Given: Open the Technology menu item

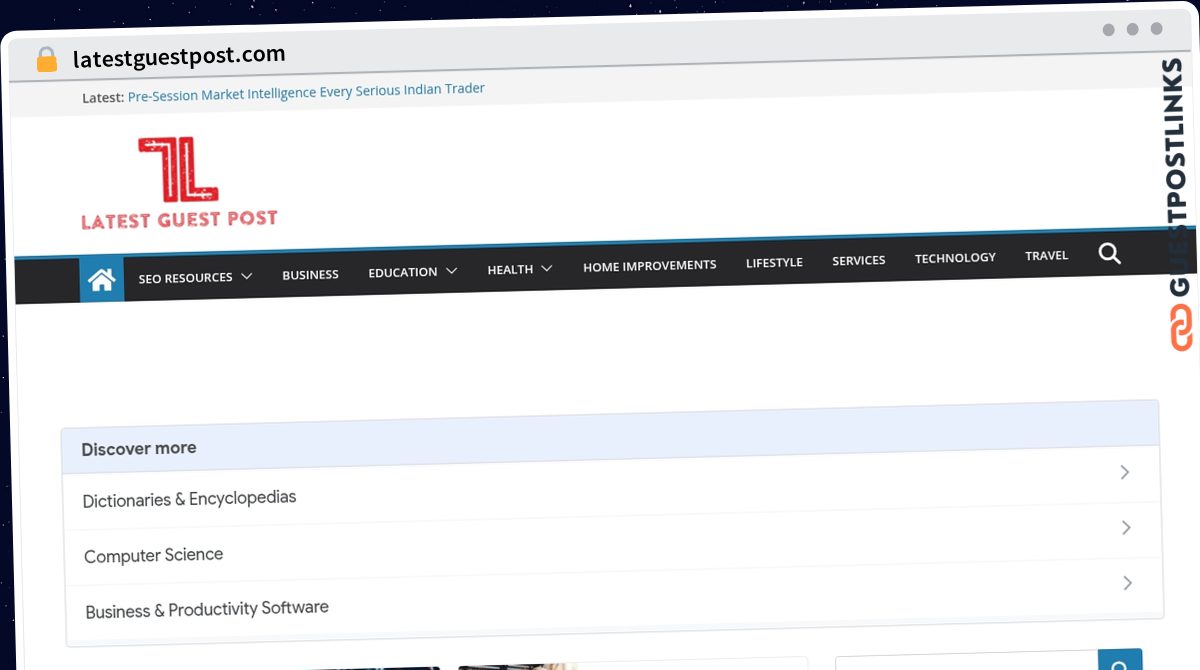Looking at the screenshot, I should coord(955,258).
